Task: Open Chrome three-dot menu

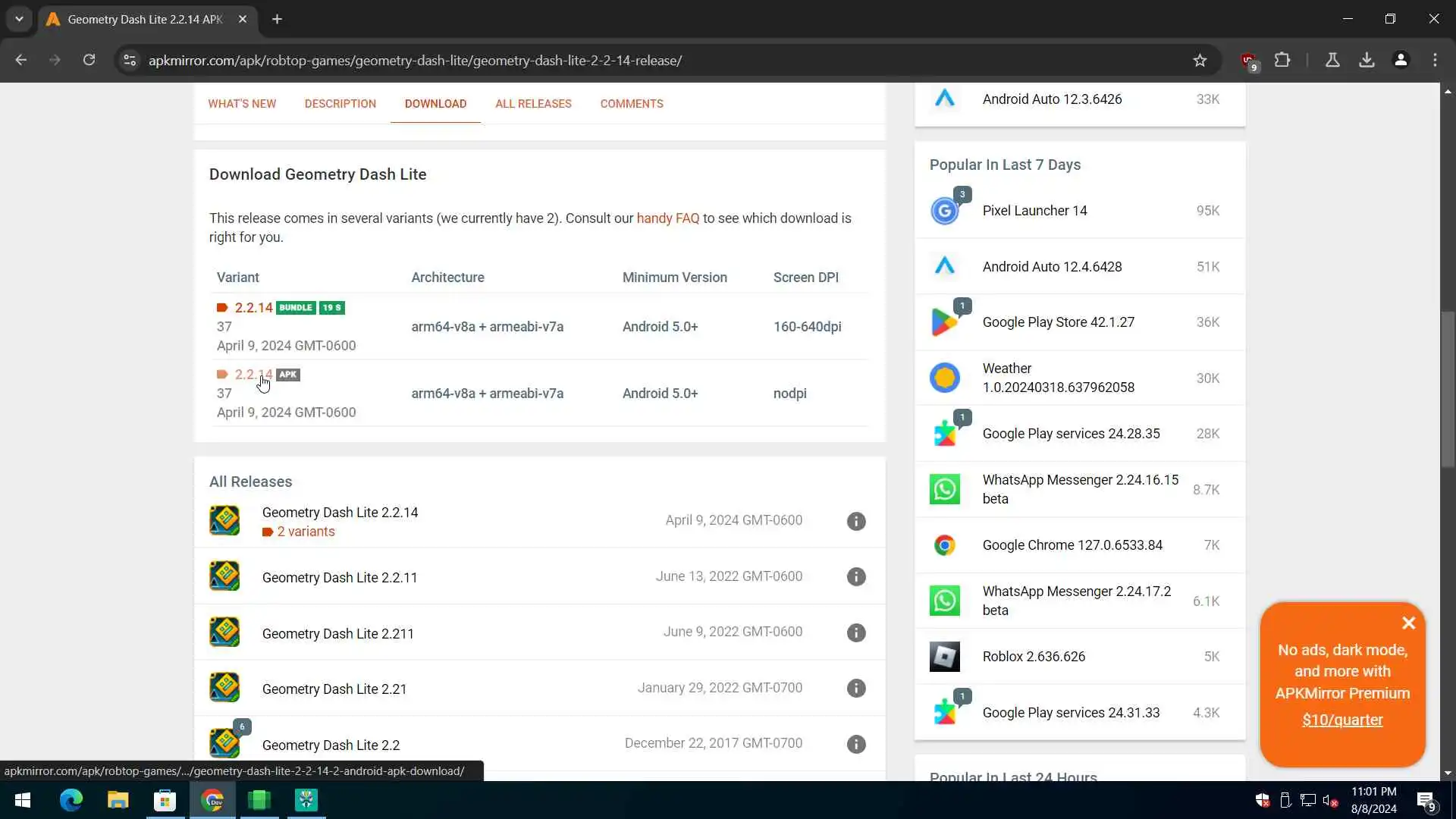Action: (1435, 61)
